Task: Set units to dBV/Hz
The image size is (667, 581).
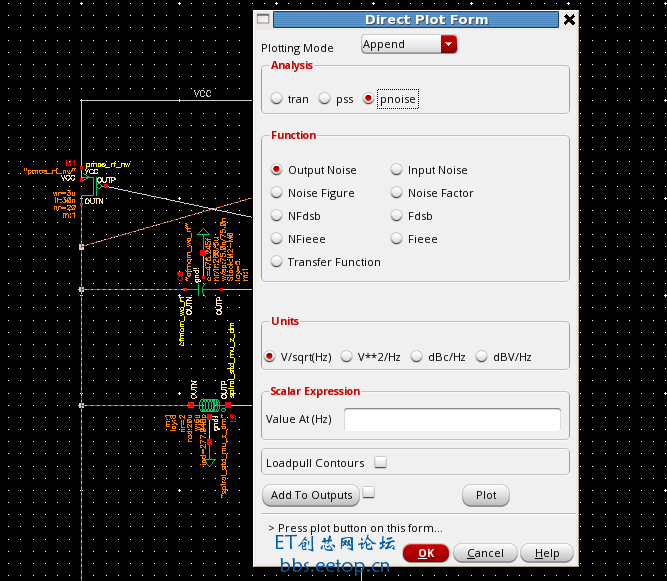Action: tap(482, 356)
